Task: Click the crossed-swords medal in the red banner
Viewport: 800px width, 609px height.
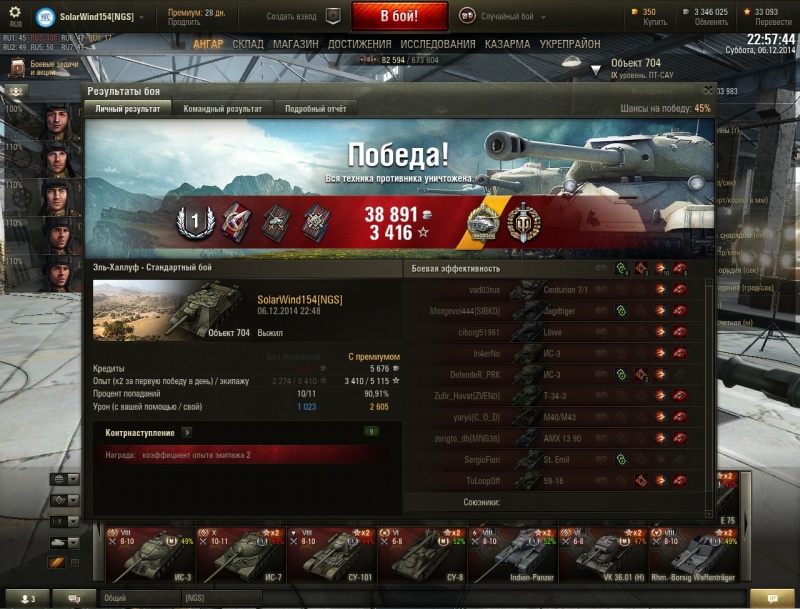Action: [x=524, y=223]
